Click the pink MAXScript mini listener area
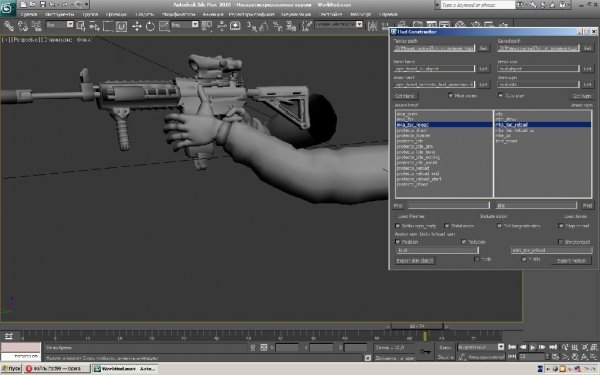Screen dimensions: 600x375 [21, 347]
